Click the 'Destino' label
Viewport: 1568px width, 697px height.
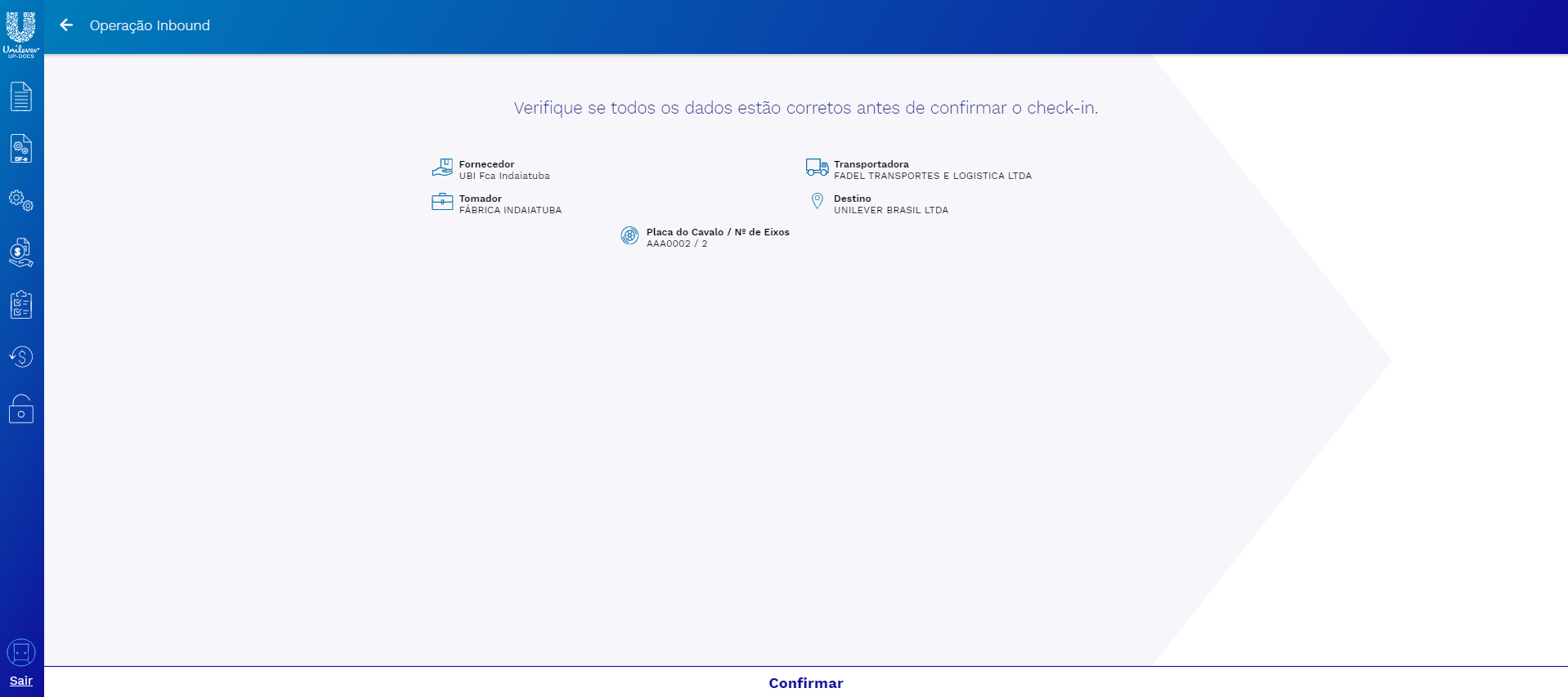click(x=853, y=199)
